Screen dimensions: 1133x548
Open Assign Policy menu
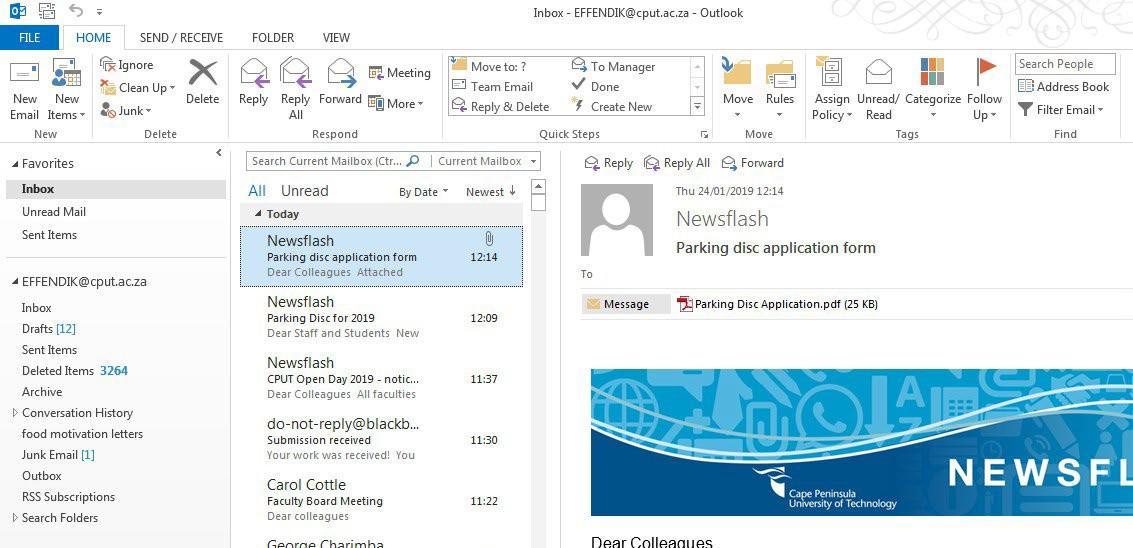[832, 90]
